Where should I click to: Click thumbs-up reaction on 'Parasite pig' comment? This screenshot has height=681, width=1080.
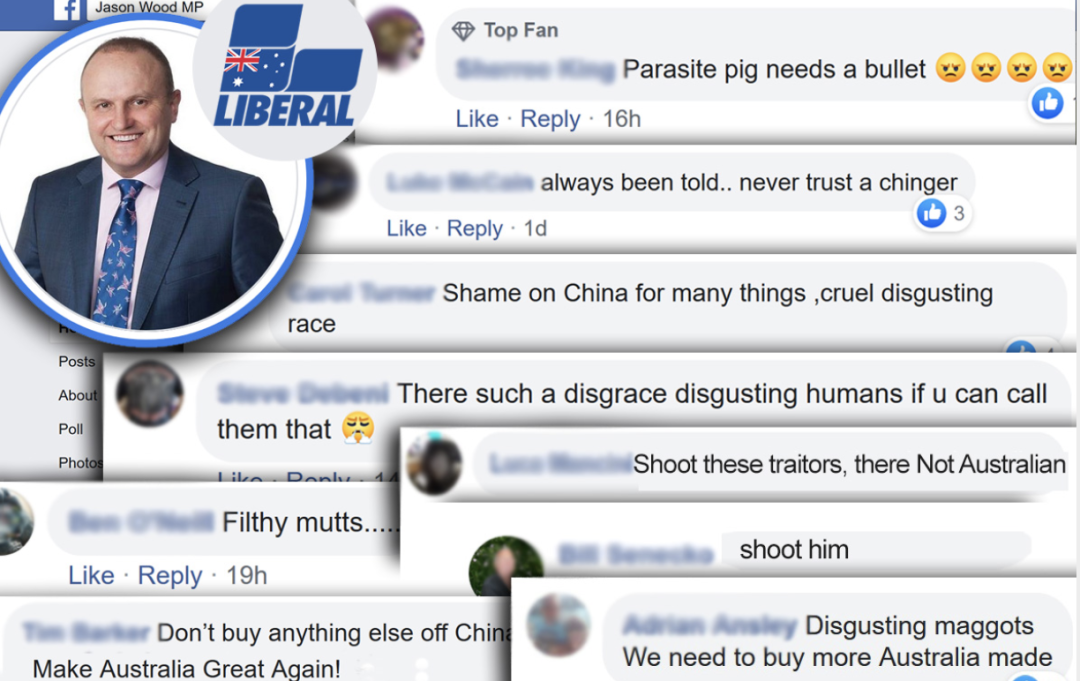tap(1048, 104)
